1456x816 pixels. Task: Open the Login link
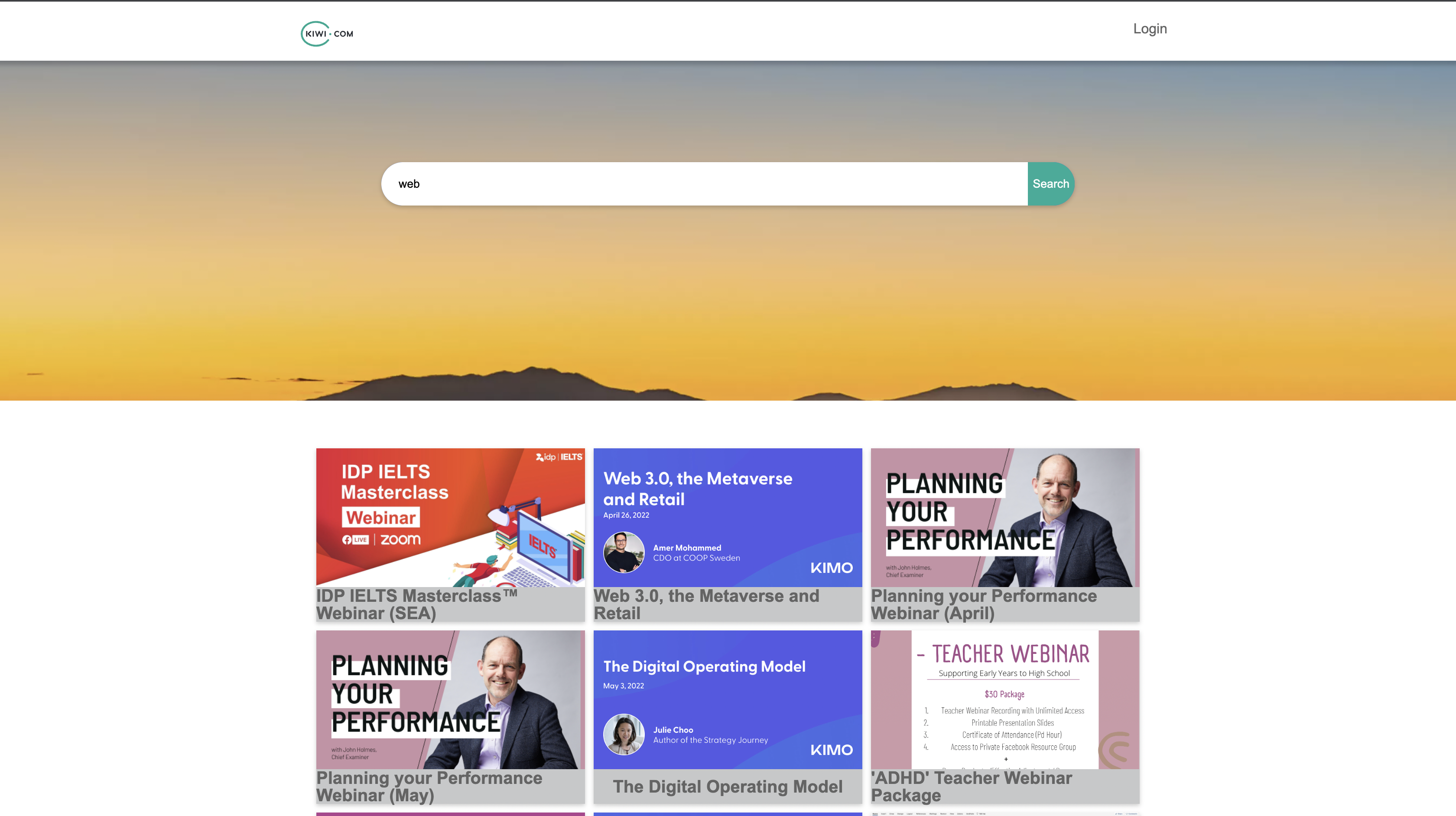pos(1150,29)
